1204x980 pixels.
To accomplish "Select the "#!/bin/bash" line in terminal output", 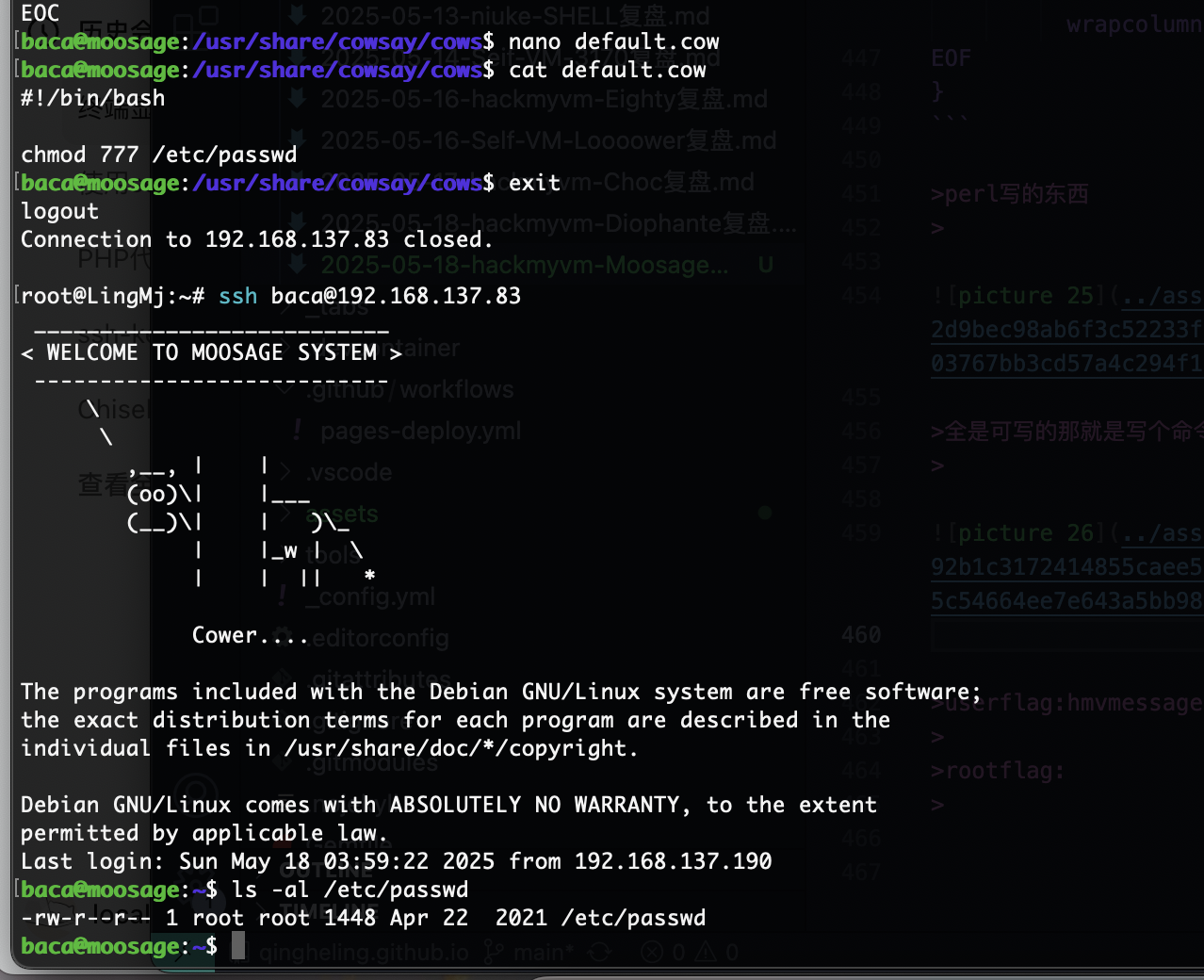I will coord(93,98).
